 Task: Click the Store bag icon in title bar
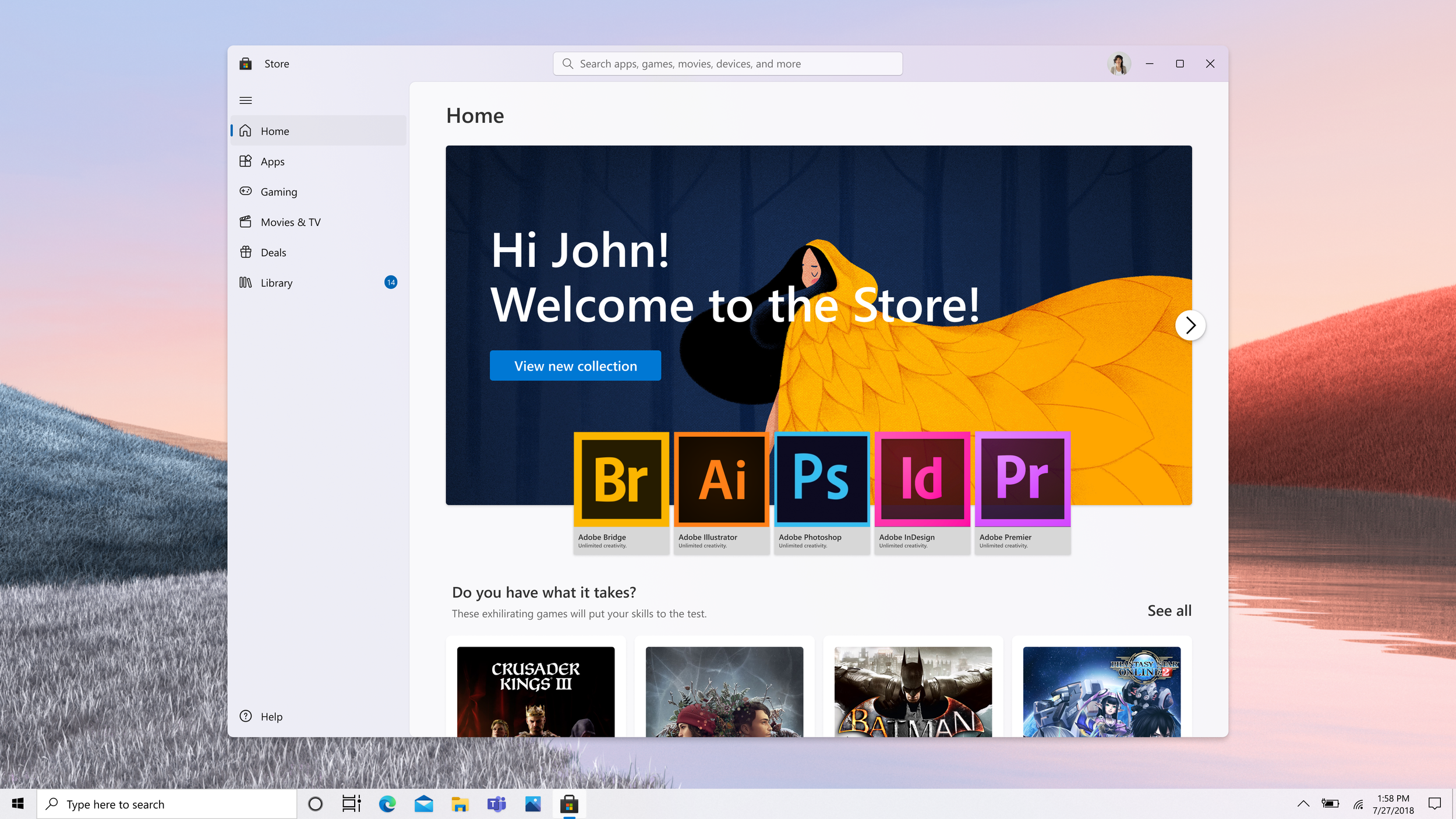click(246, 63)
